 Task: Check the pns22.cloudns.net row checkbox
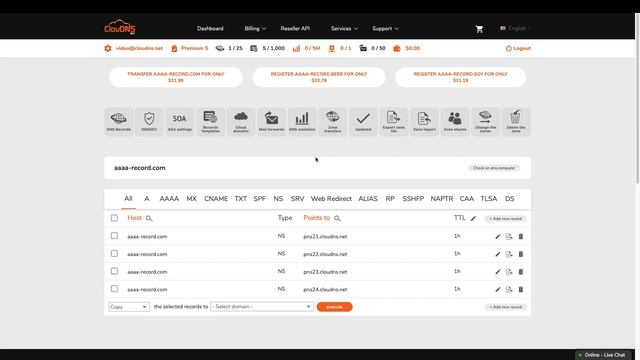click(114, 253)
